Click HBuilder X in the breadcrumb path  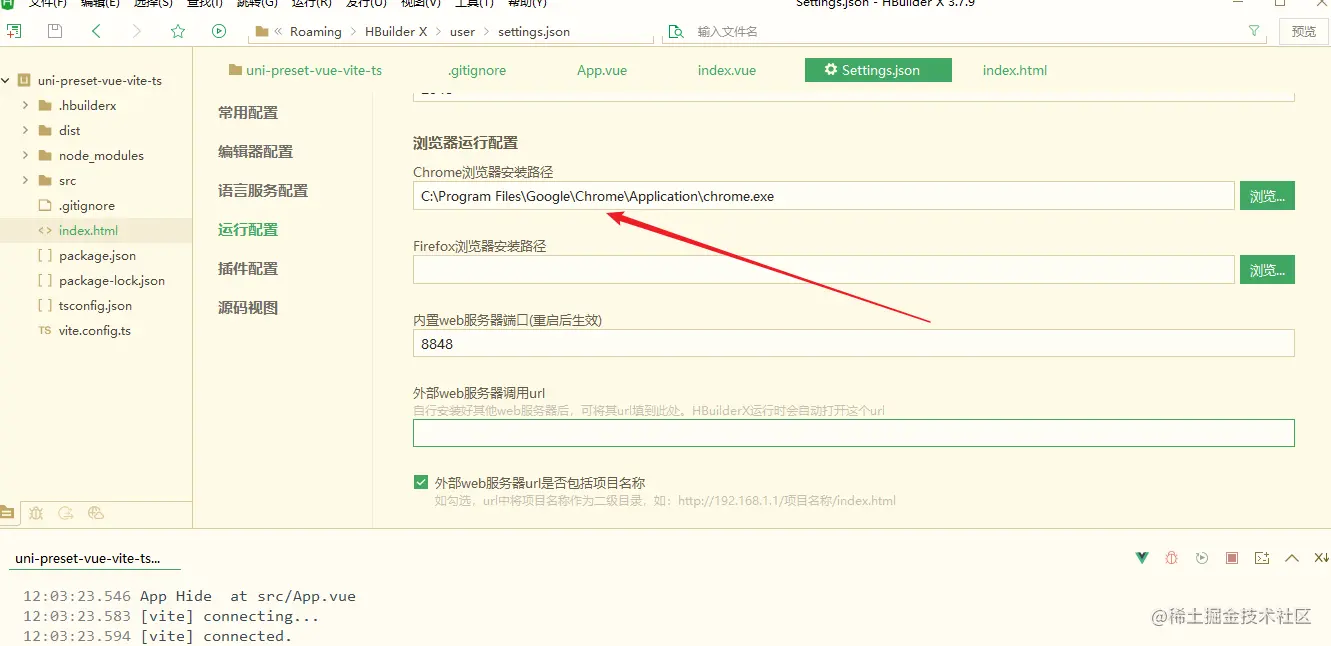coord(396,32)
